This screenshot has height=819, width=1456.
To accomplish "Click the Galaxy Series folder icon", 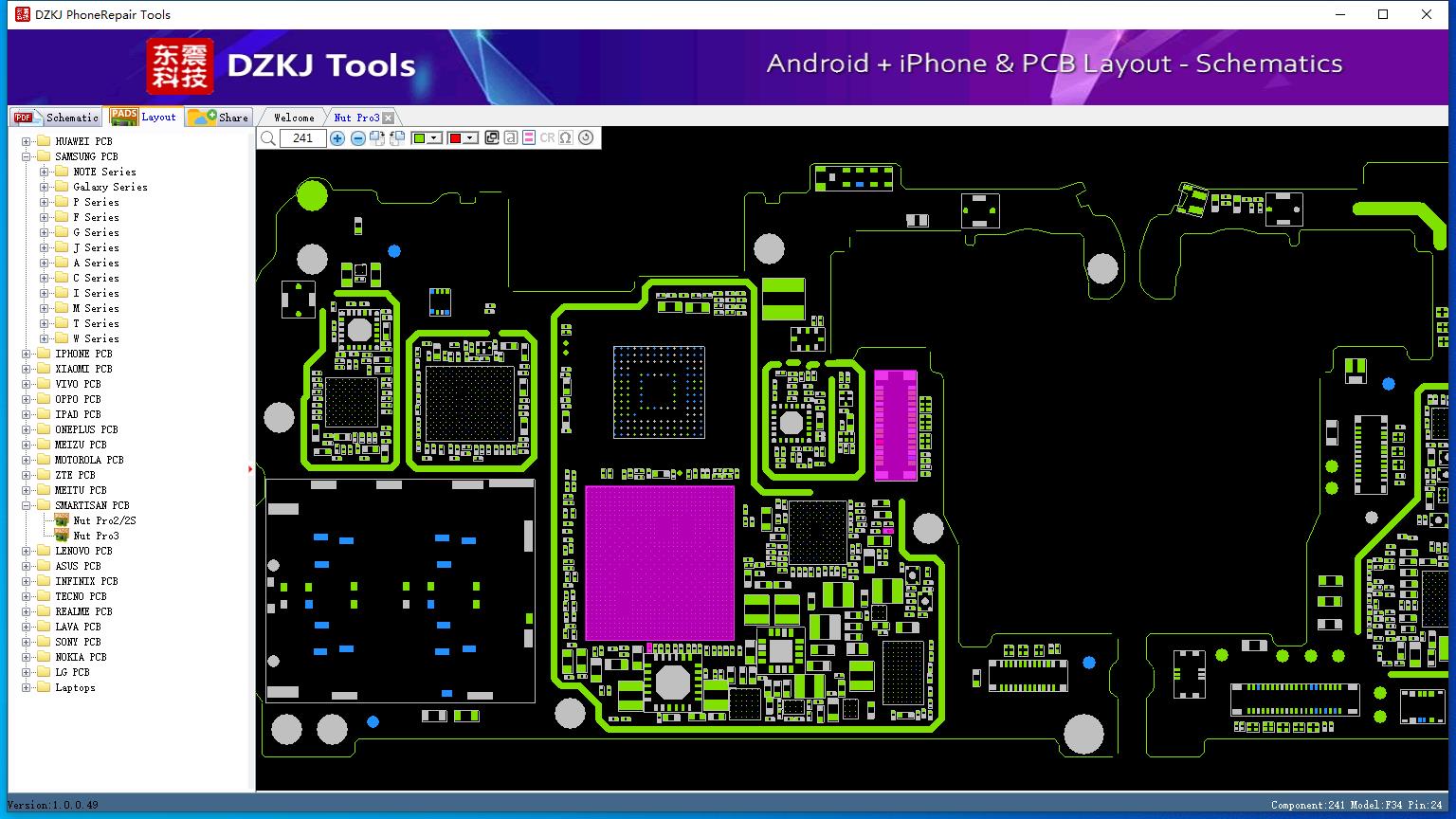I will [62, 187].
